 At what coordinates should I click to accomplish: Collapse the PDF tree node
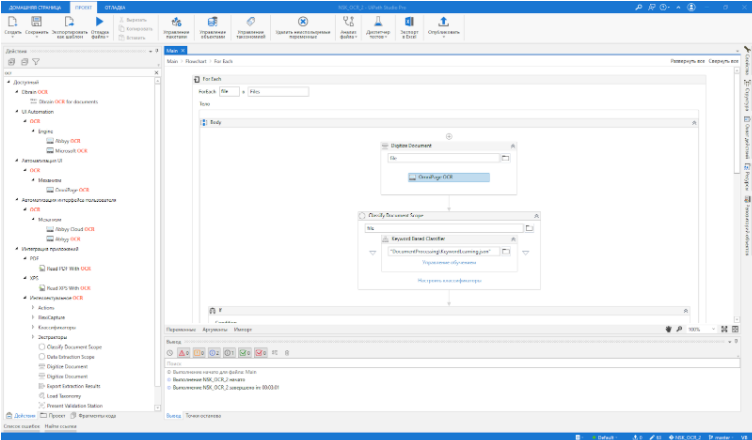tap(25, 258)
